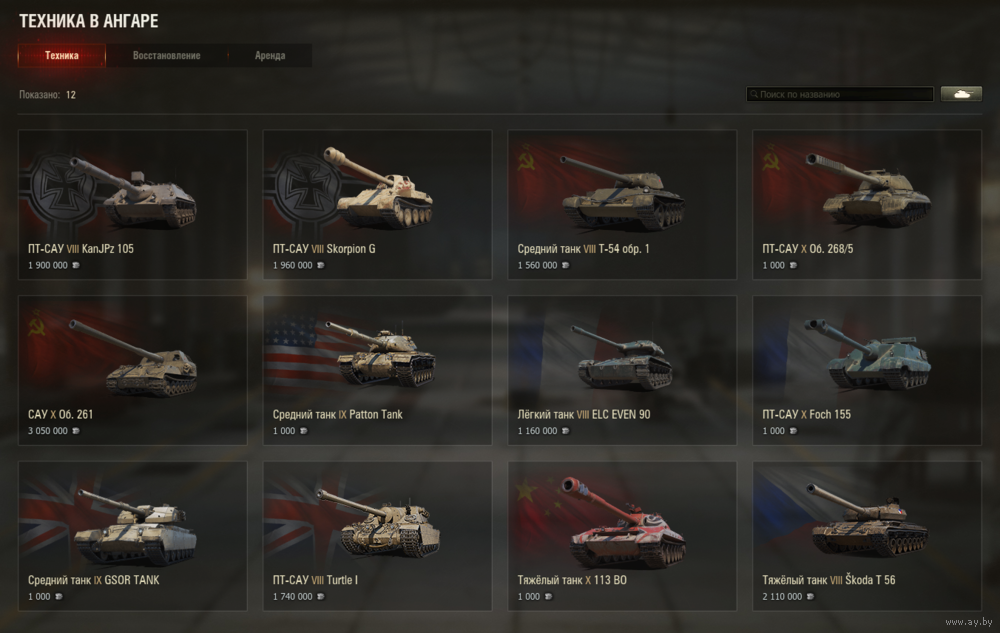
Task: Focus the Поиск по названию search field
Action: coord(840,94)
